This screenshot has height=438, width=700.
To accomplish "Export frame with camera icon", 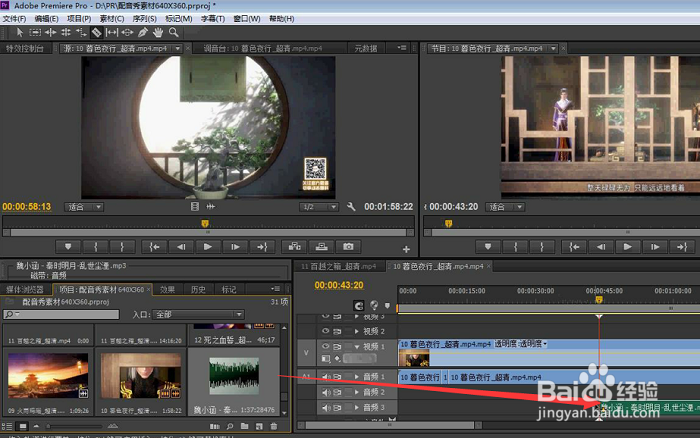I will point(348,246).
